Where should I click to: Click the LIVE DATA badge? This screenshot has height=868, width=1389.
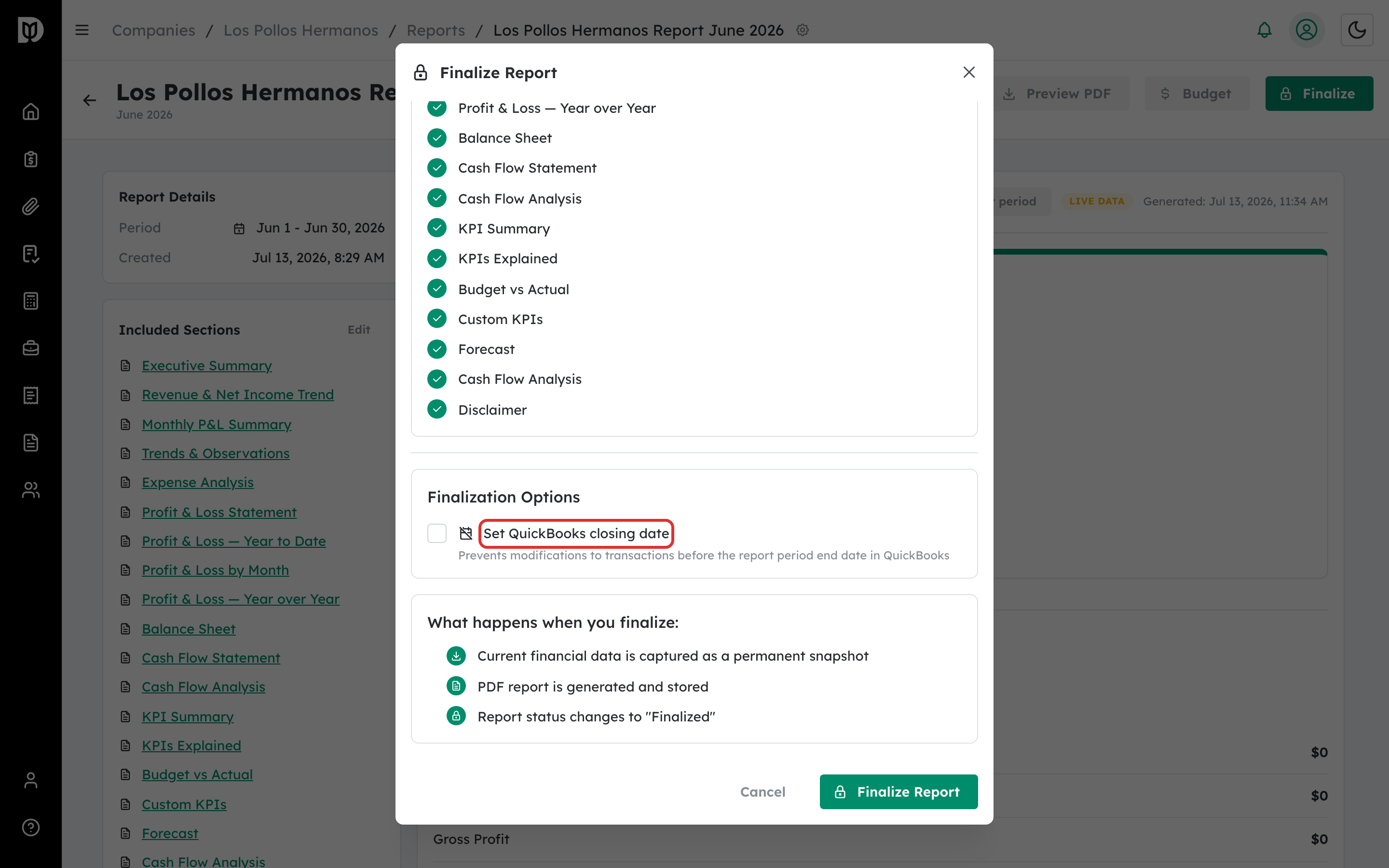[1096, 201]
